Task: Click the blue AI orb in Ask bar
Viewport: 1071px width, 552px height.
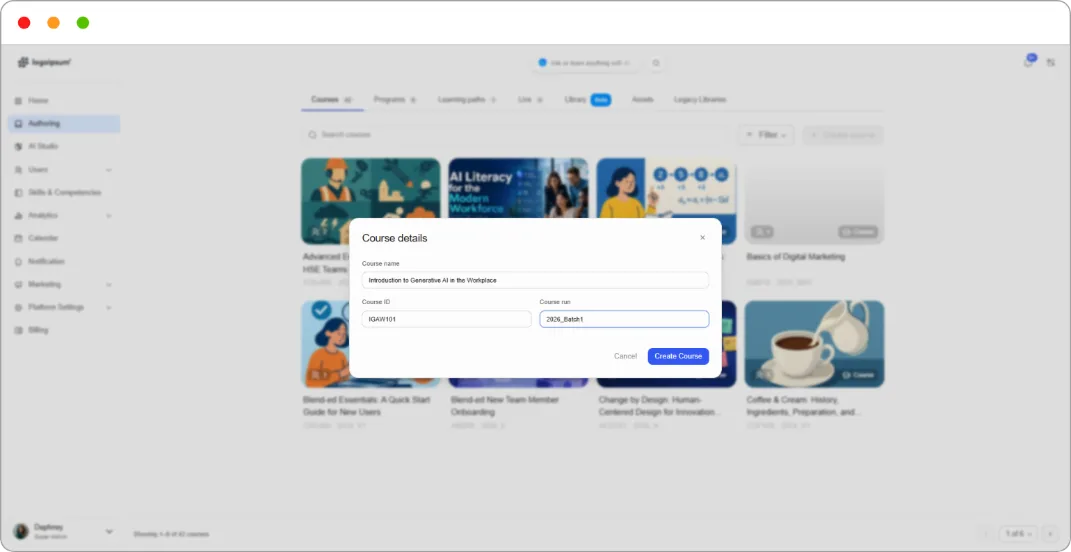Action: tap(542, 62)
